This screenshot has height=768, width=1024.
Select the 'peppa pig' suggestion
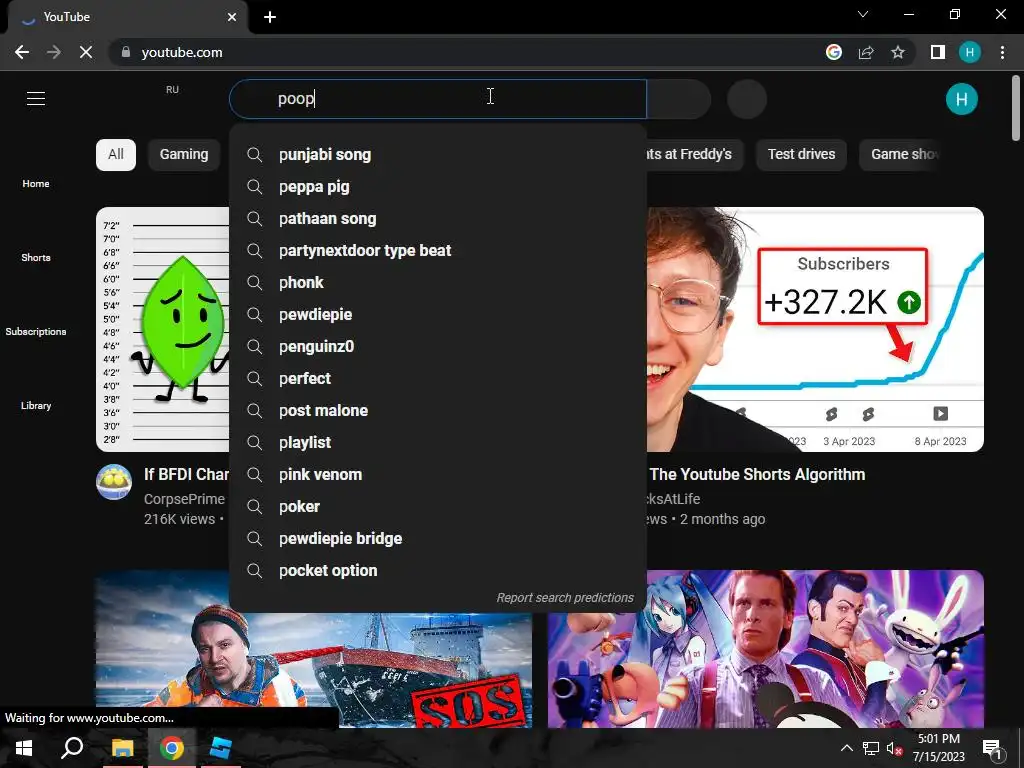coord(438,187)
